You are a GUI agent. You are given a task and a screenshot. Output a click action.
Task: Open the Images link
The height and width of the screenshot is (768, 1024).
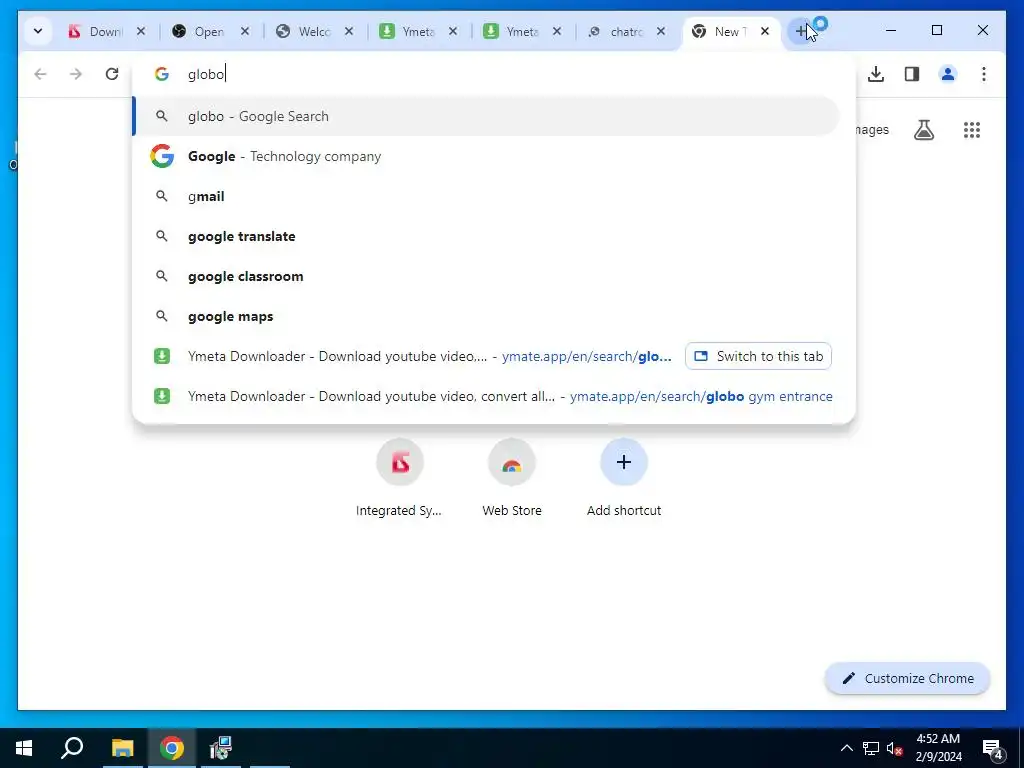(x=872, y=130)
